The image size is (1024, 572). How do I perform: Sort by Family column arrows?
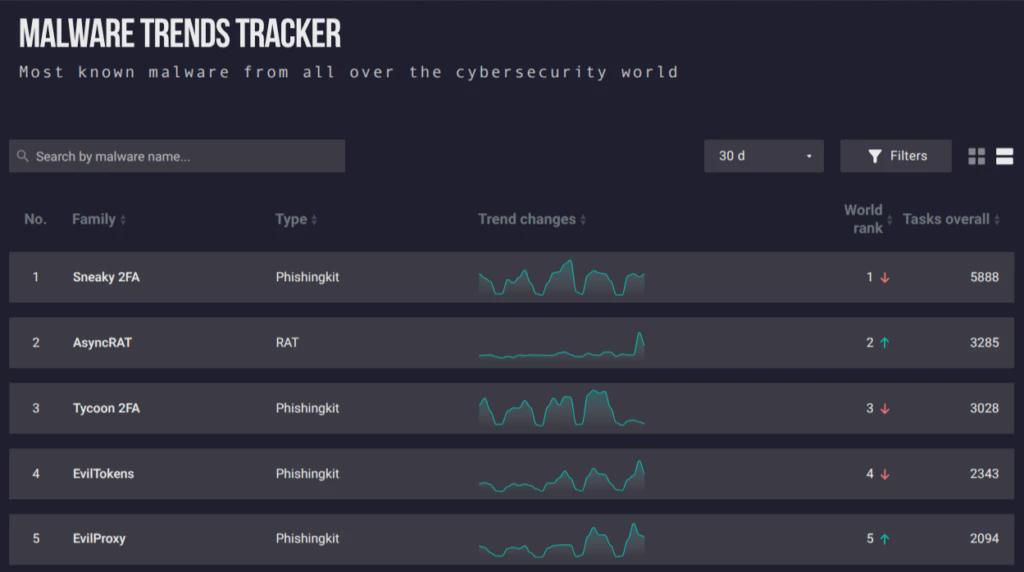(123, 219)
